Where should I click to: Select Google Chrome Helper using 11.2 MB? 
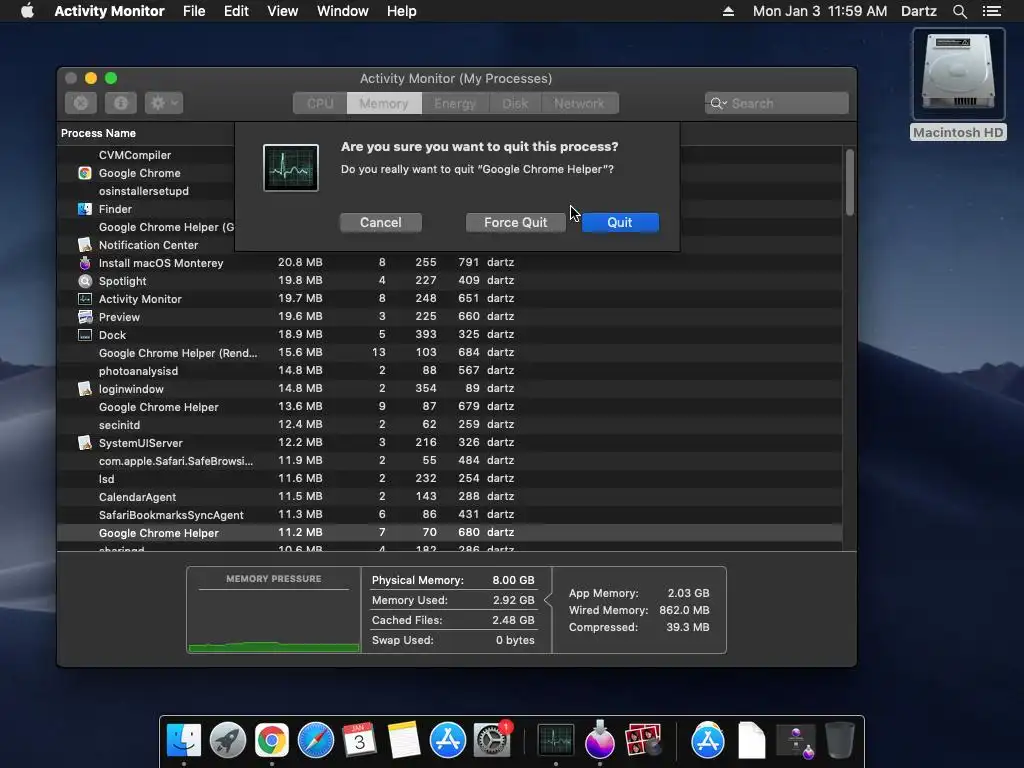449,532
